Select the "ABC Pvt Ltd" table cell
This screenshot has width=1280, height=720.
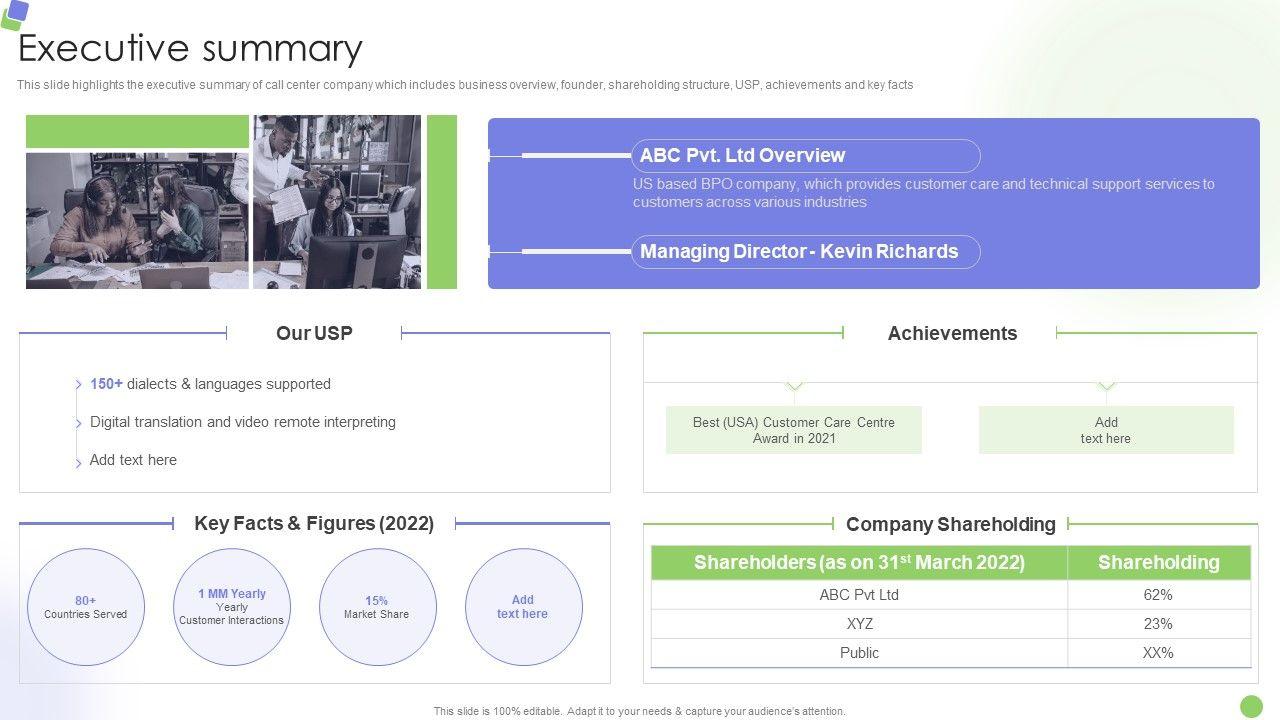[860, 595]
